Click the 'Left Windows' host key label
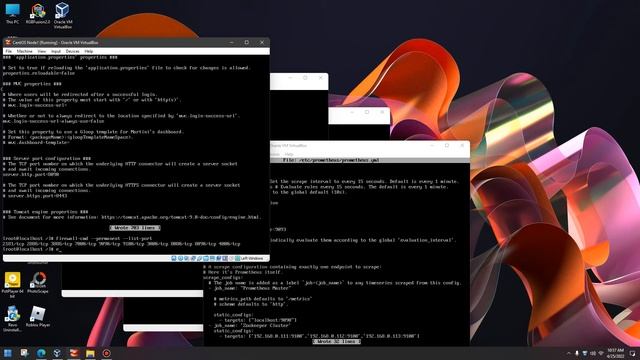Viewport: 640px width, 360px height. (x=252, y=258)
